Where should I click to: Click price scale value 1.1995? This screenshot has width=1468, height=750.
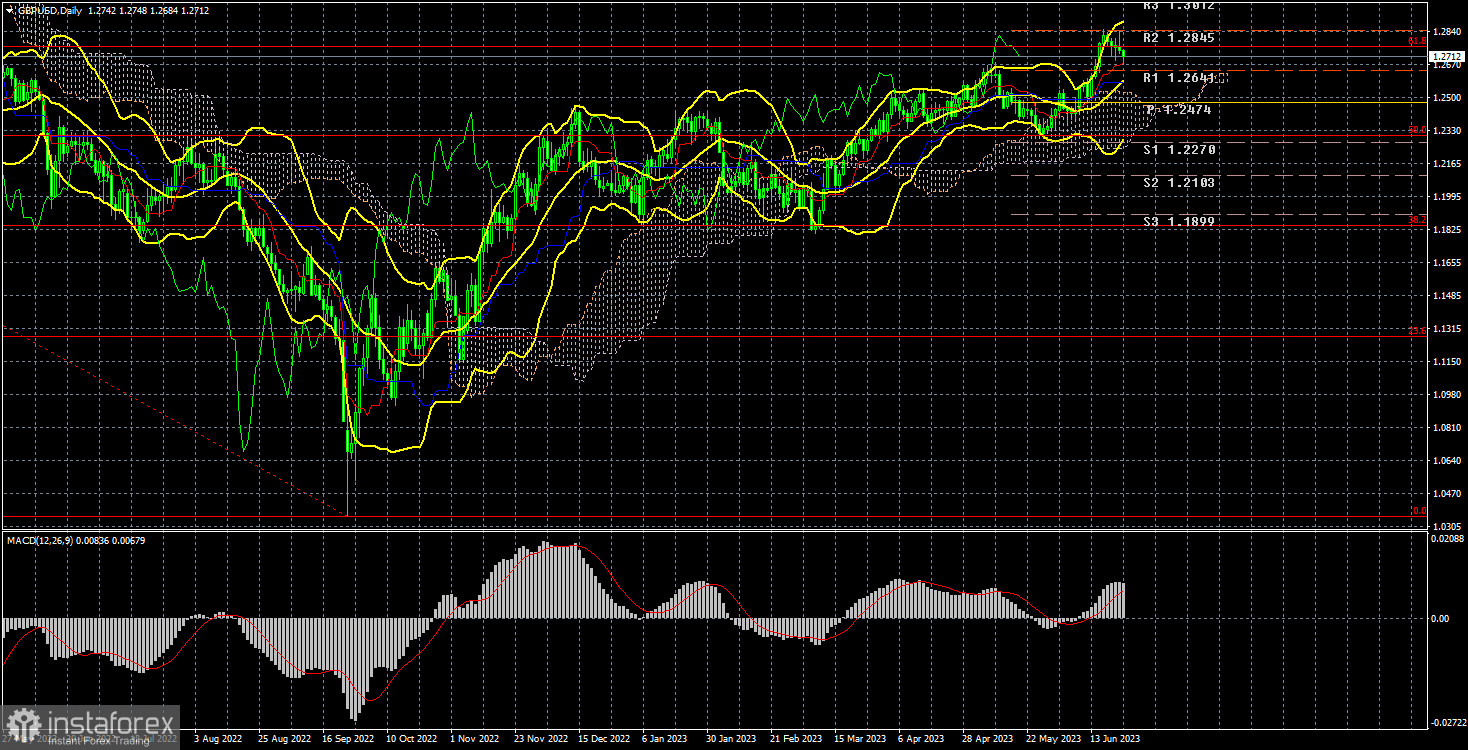[1446, 196]
